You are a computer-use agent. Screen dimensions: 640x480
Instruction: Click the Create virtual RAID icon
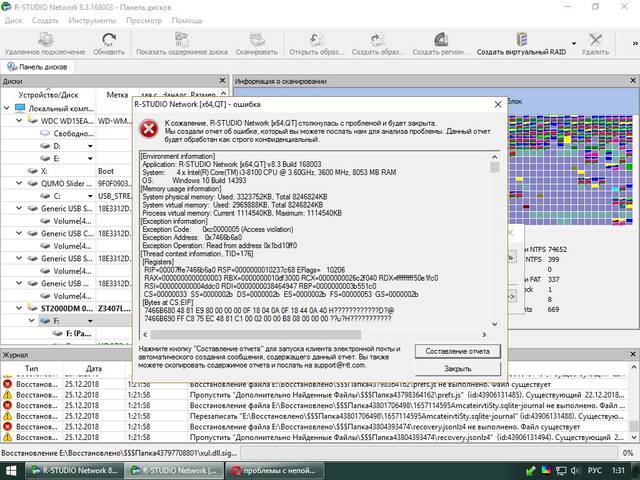(x=521, y=40)
